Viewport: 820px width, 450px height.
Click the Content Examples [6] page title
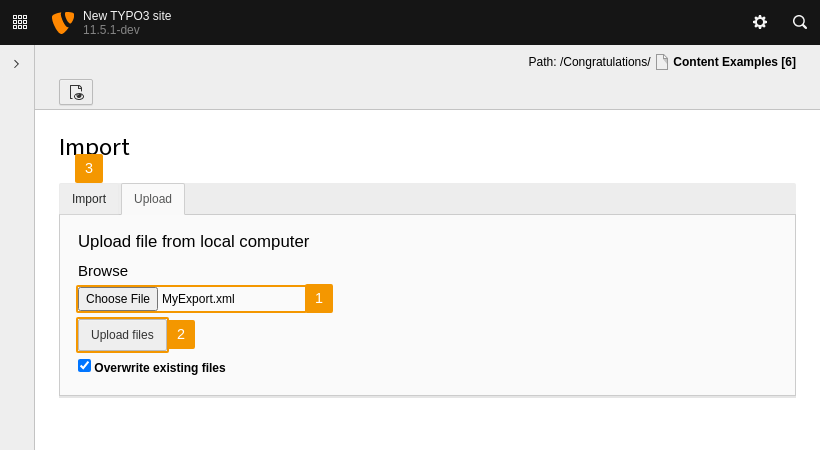734,62
